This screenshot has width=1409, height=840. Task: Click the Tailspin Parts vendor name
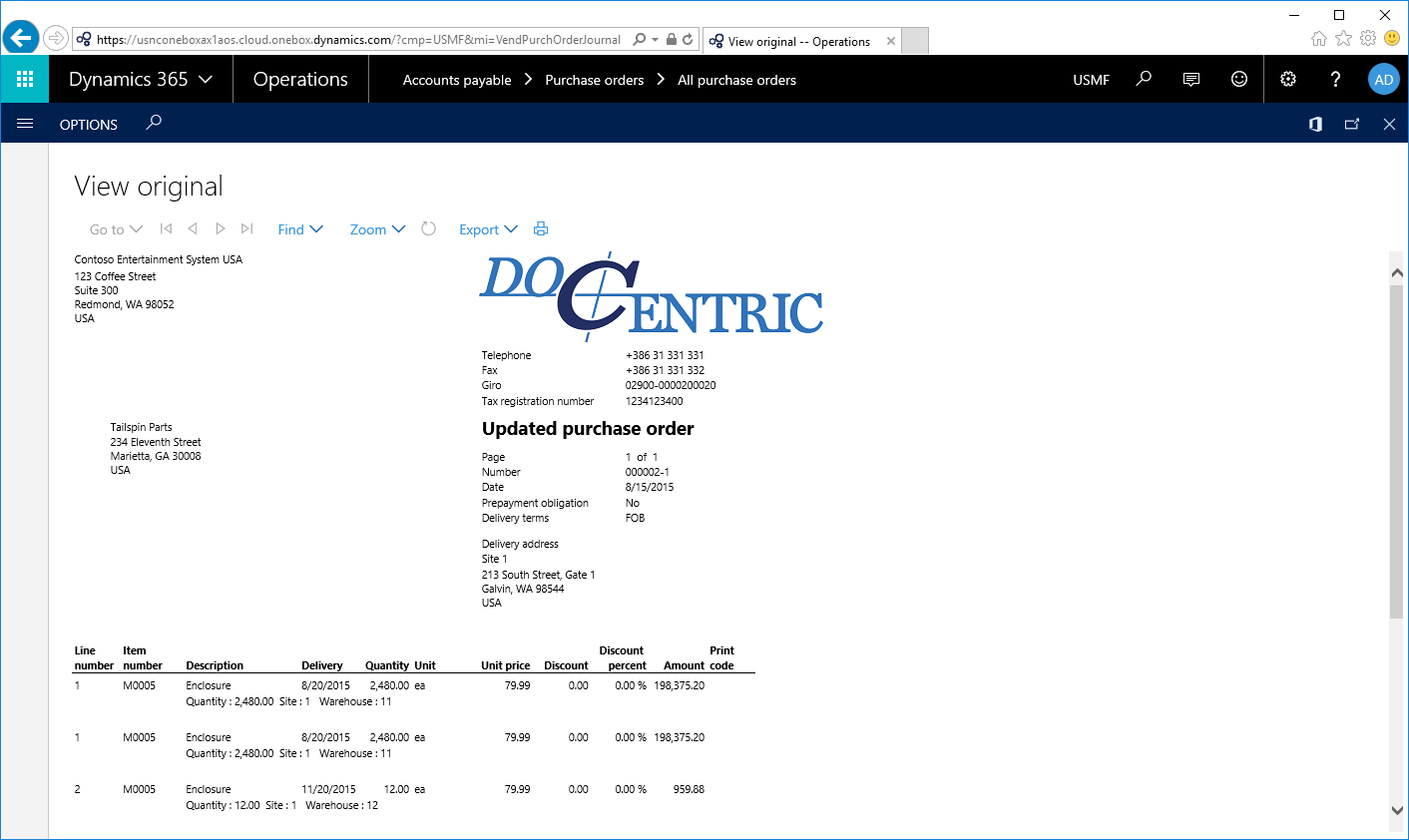click(x=141, y=427)
